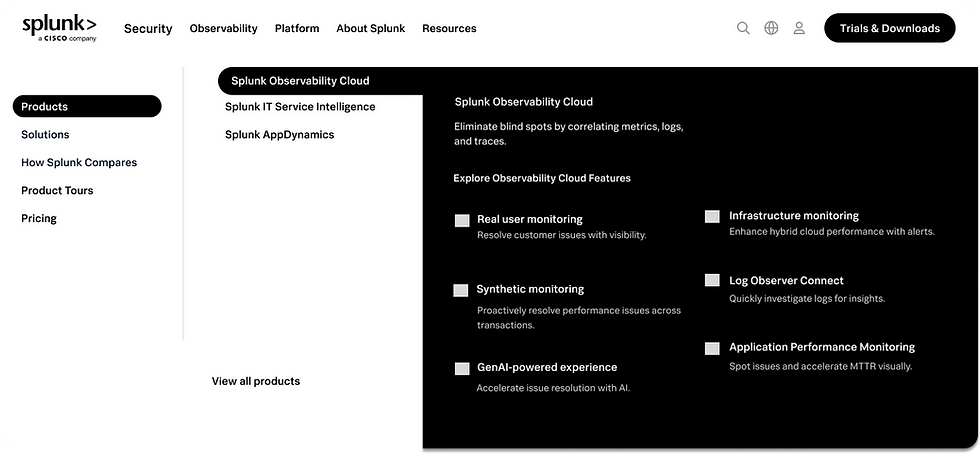Viewport: 980px width, 454px height.
Task: Open the Platform dropdown menu
Action: [297, 29]
